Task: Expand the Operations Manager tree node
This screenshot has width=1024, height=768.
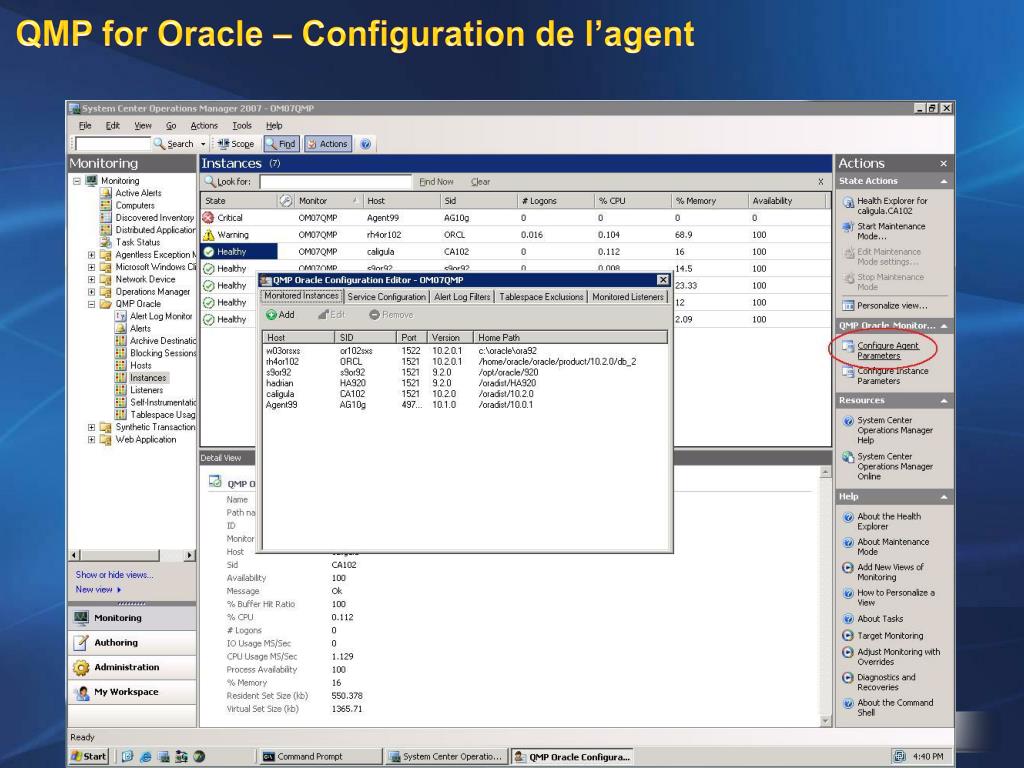Action: [x=91, y=292]
